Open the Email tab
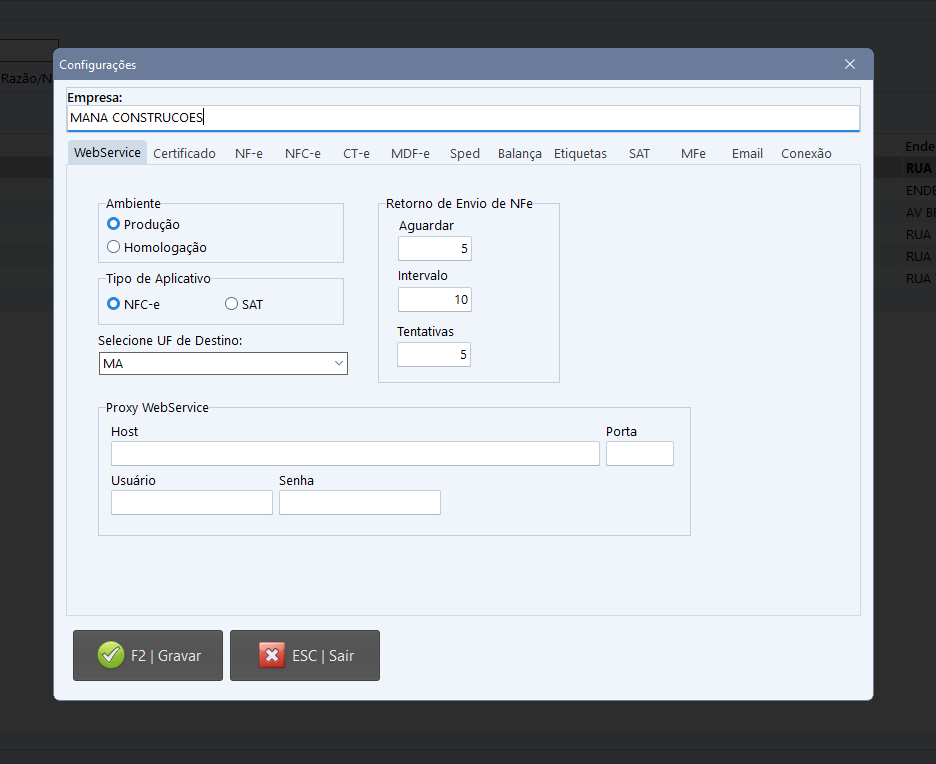This screenshot has width=936, height=764. pyautogui.click(x=747, y=153)
